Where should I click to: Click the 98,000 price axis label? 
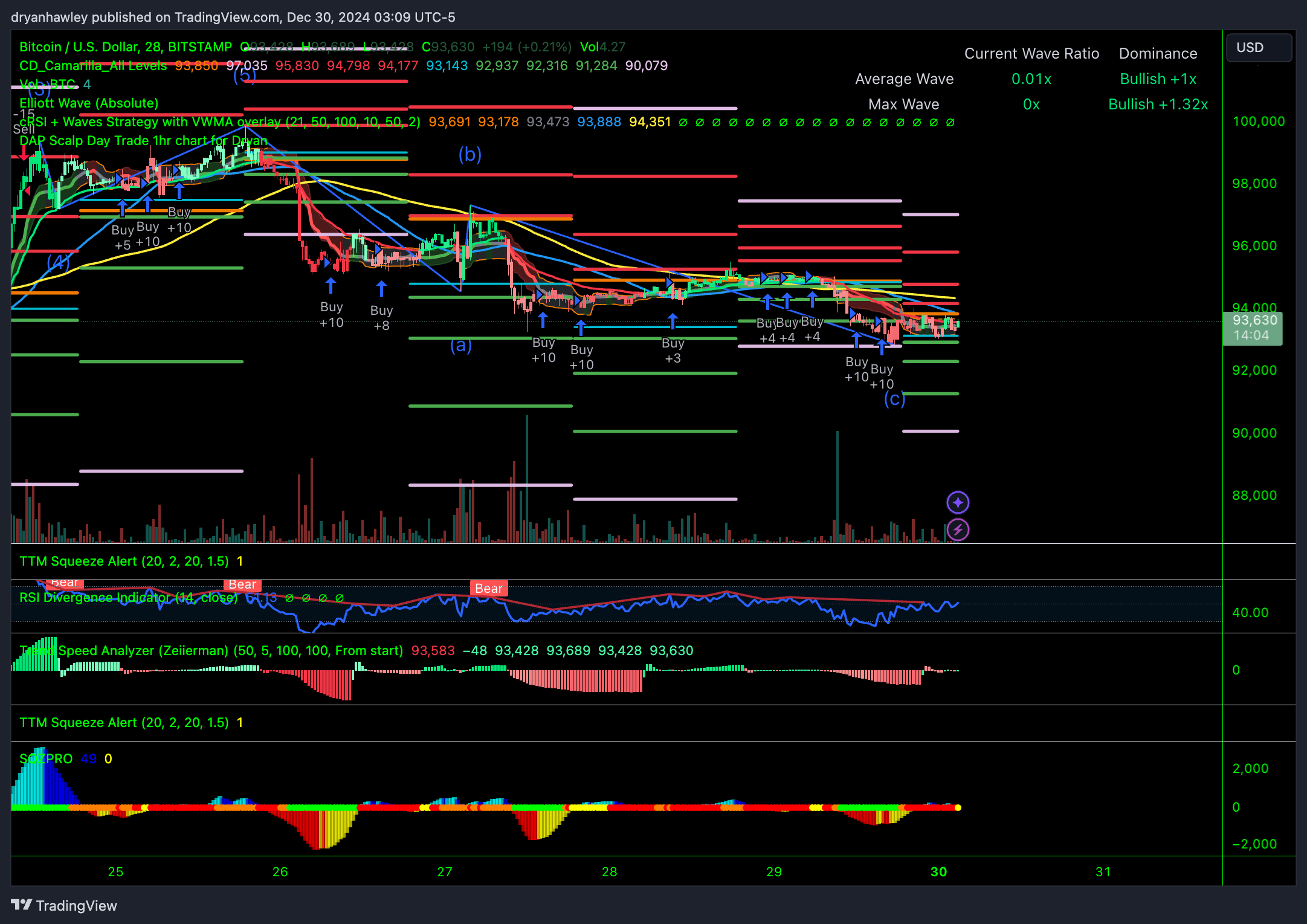click(x=1254, y=184)
